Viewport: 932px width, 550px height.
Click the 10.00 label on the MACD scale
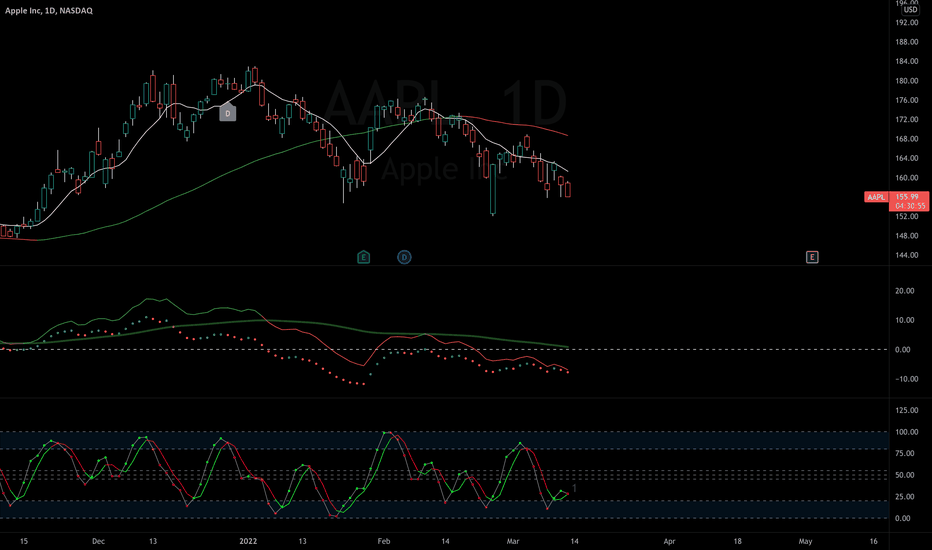(x=905, y=320)
